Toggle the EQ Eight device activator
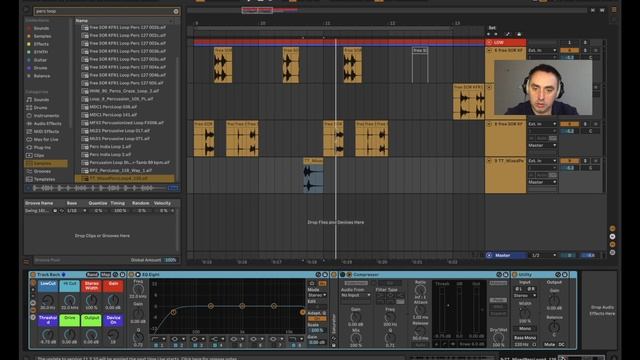The width and height of the screenshot is (640, 360). (x=131, y=275)
